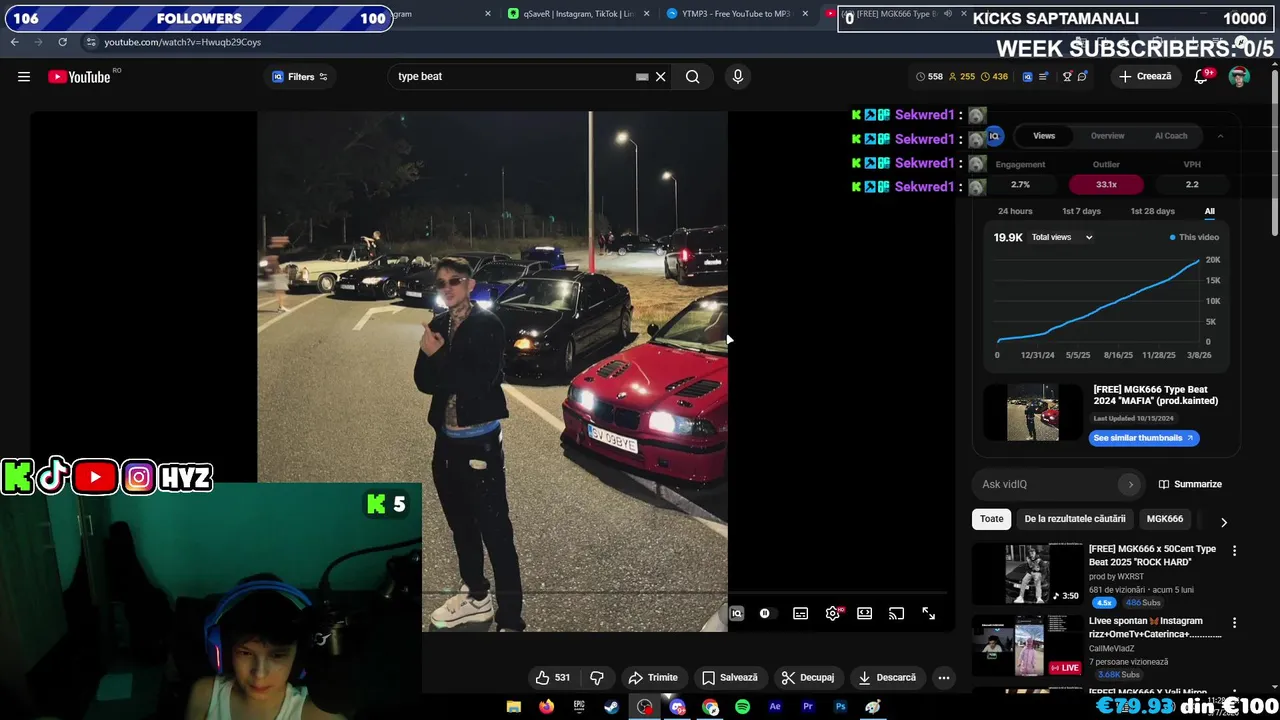Send the Ask vidIQ query with the arrow
This screenshot has height=720, width=1280.
(x=1131, y=484)
